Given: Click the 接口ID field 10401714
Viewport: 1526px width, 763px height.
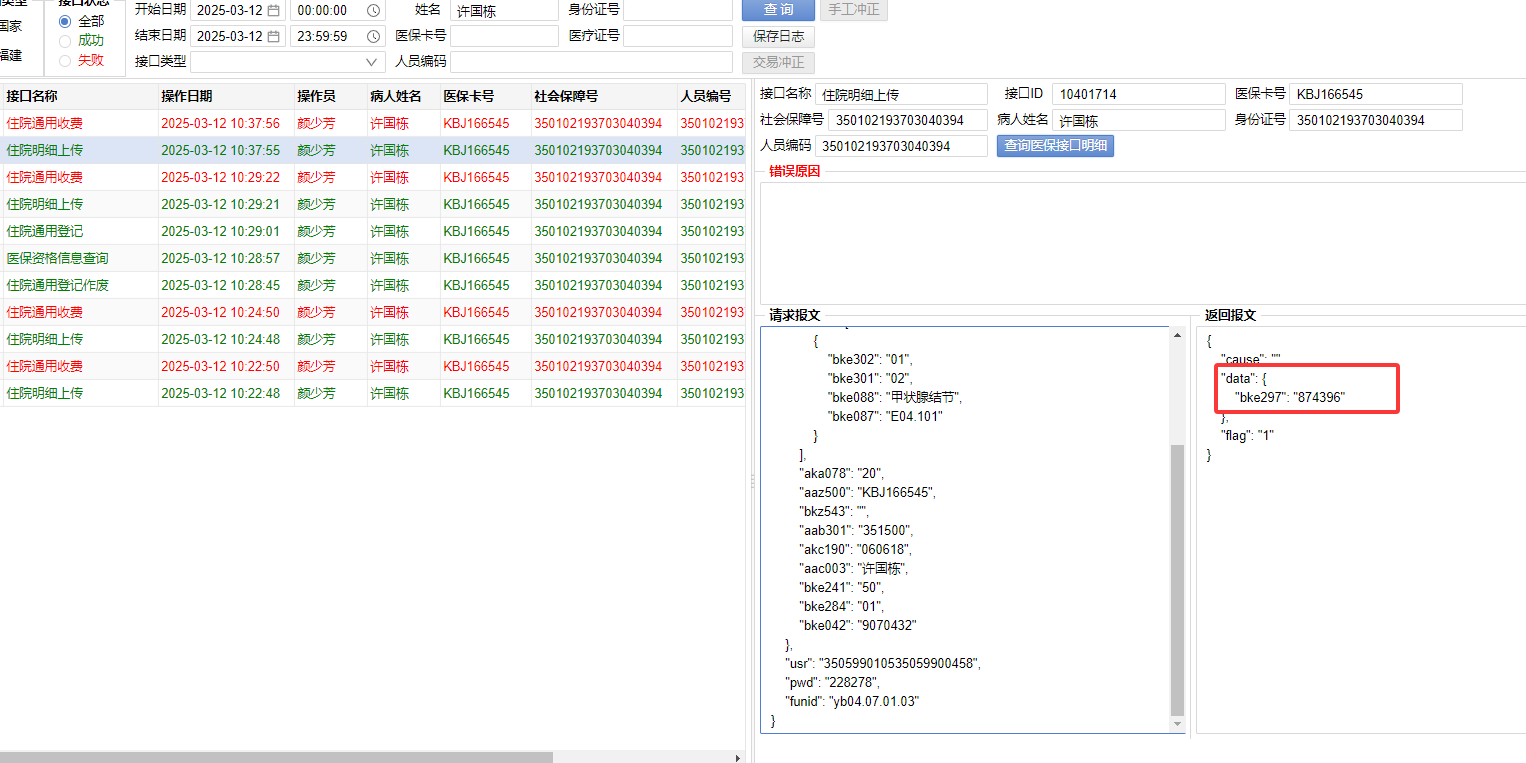Looking at the screenshot, I should 1138,94.
